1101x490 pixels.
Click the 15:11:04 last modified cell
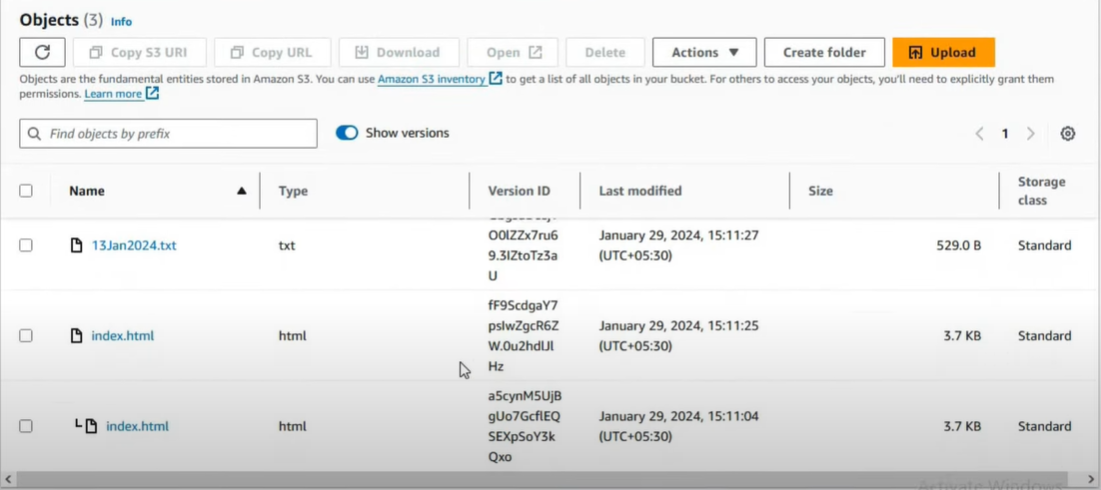click(679, 426)
